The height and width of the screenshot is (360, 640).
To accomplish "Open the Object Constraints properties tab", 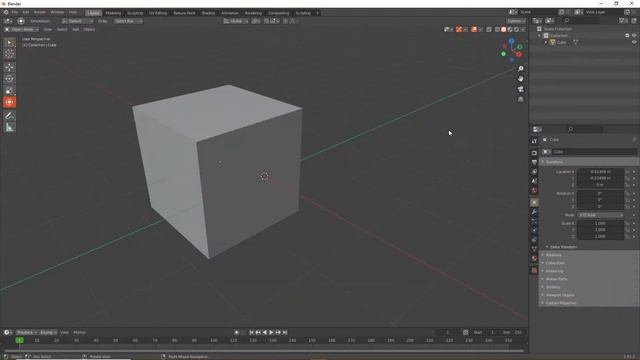I will pyautogui.click(x=534, y=240).
